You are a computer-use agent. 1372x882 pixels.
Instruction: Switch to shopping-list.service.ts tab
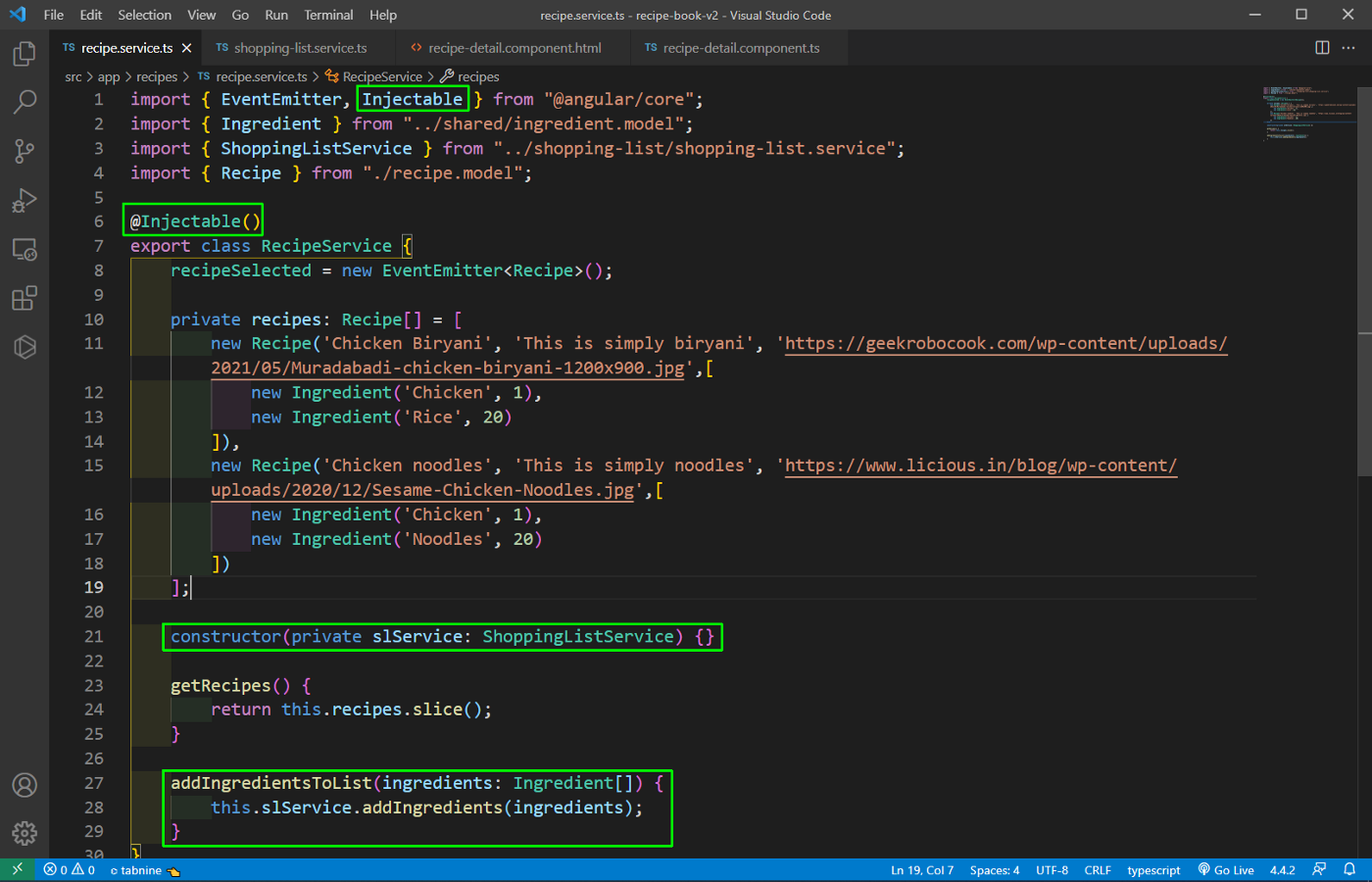(x=300, y=48)
